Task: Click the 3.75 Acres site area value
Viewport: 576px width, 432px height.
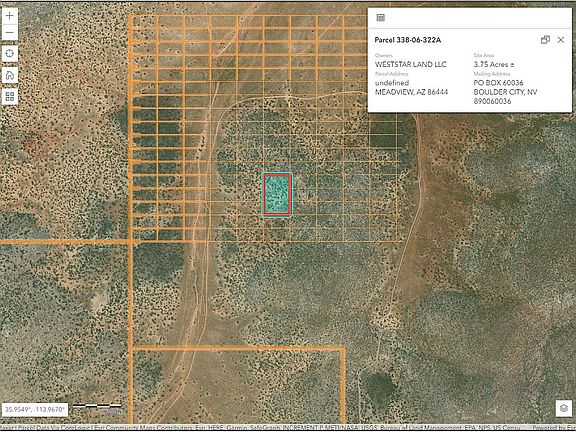Action: pos(494,64)
